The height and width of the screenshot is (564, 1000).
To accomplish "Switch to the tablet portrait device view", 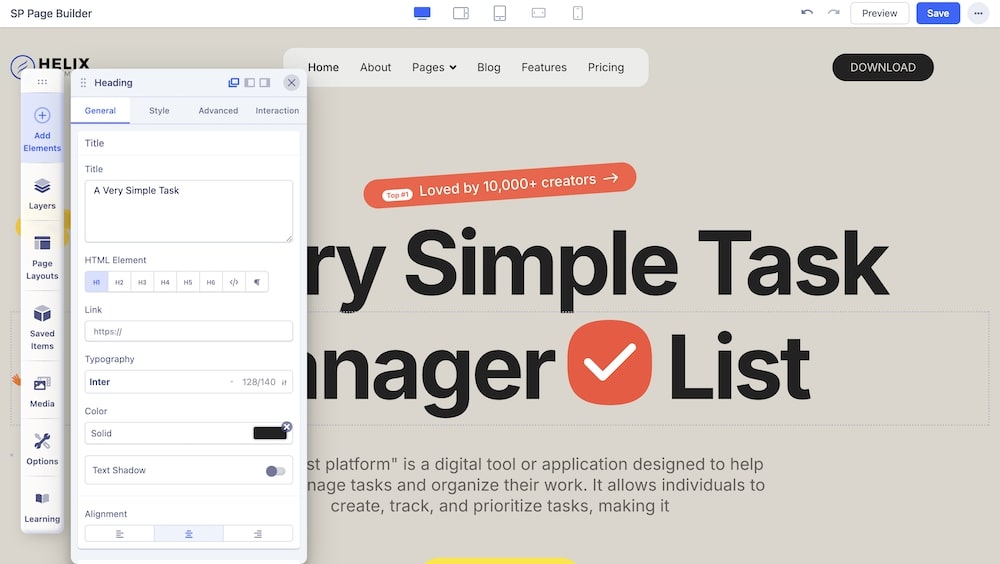I will click(500, 13).
